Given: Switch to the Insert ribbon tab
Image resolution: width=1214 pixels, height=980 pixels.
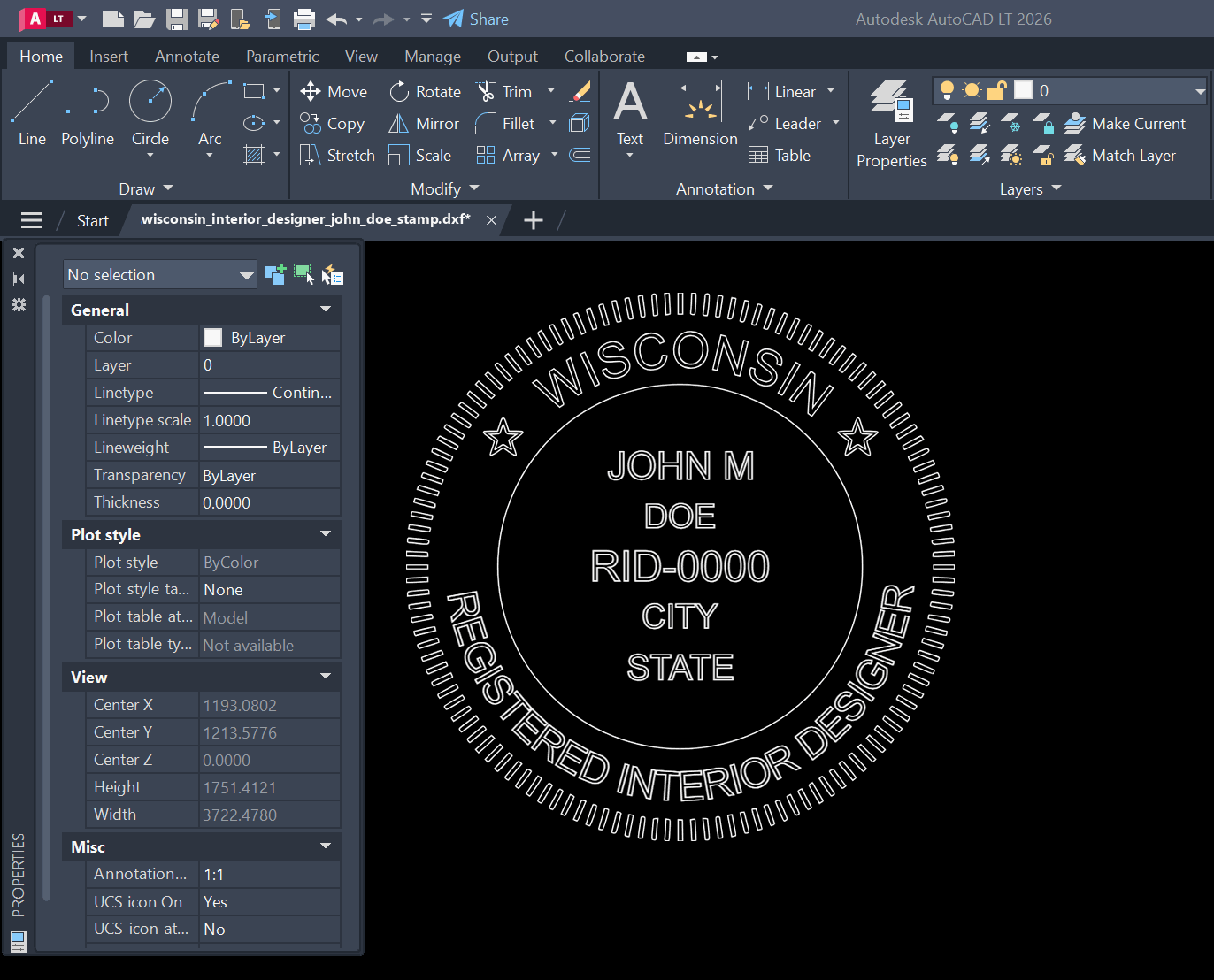Looking at the screenshot, I should [x=109, y=57].
